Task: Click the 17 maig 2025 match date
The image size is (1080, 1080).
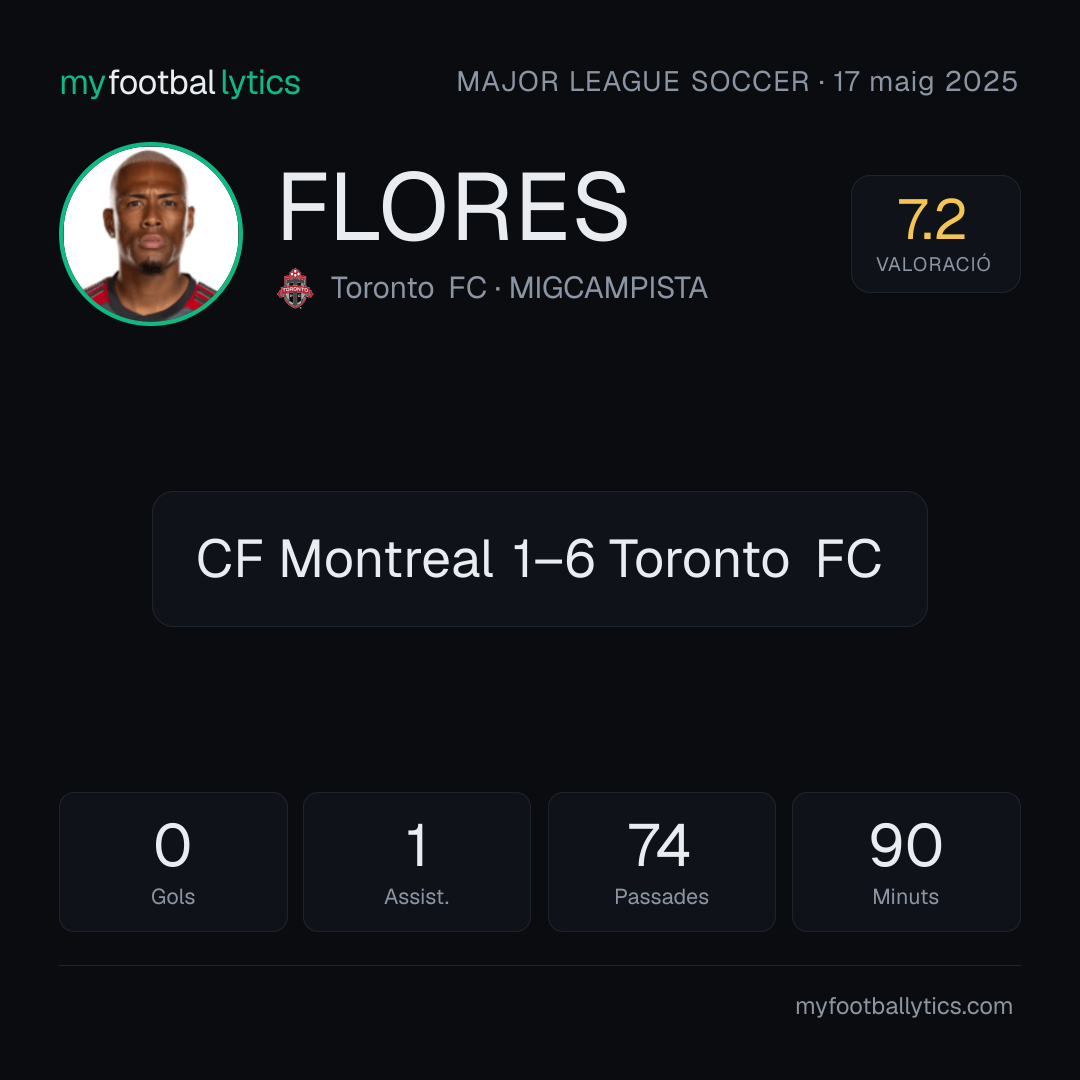Action: [x=926, y=81]
